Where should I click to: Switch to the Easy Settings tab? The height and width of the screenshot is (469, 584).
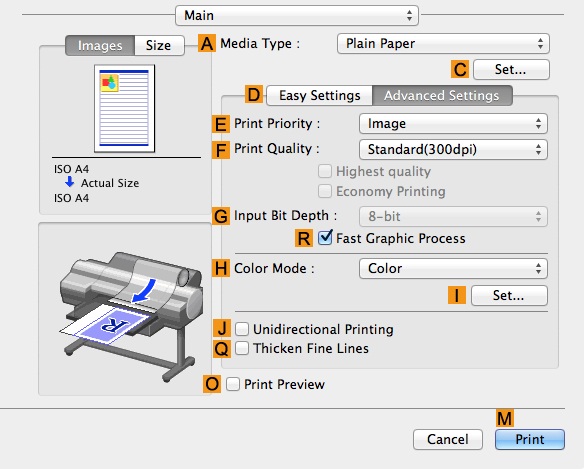coord(320,95)
